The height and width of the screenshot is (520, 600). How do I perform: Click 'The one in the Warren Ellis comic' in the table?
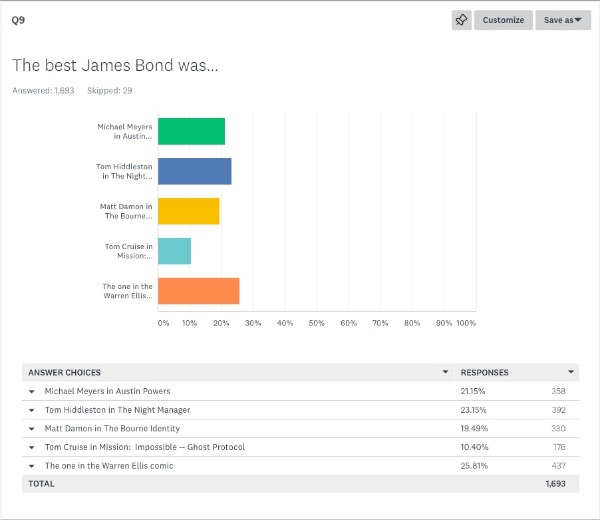pyautogui.click(x=109, y=466)
